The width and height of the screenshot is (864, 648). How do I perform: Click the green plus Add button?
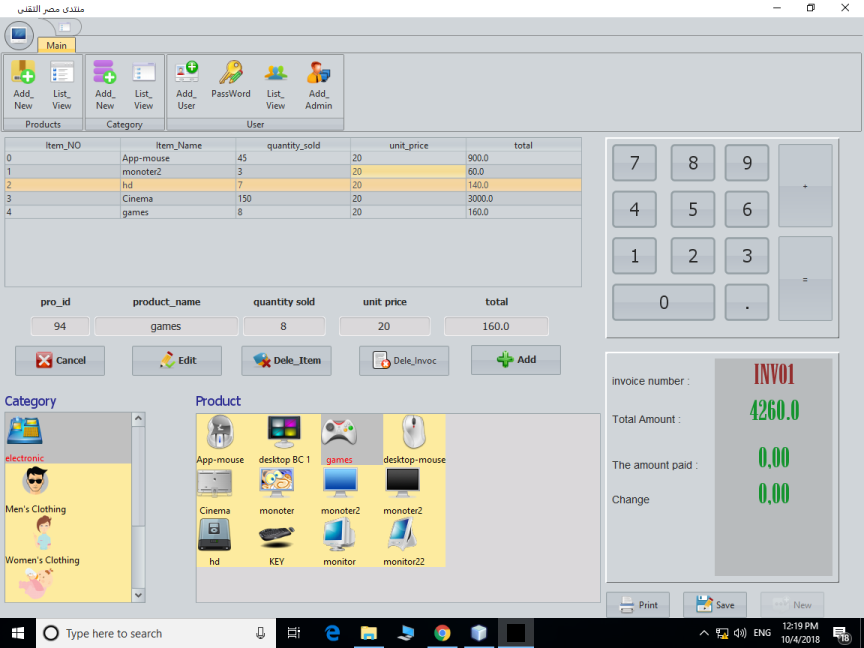(516, 360)
